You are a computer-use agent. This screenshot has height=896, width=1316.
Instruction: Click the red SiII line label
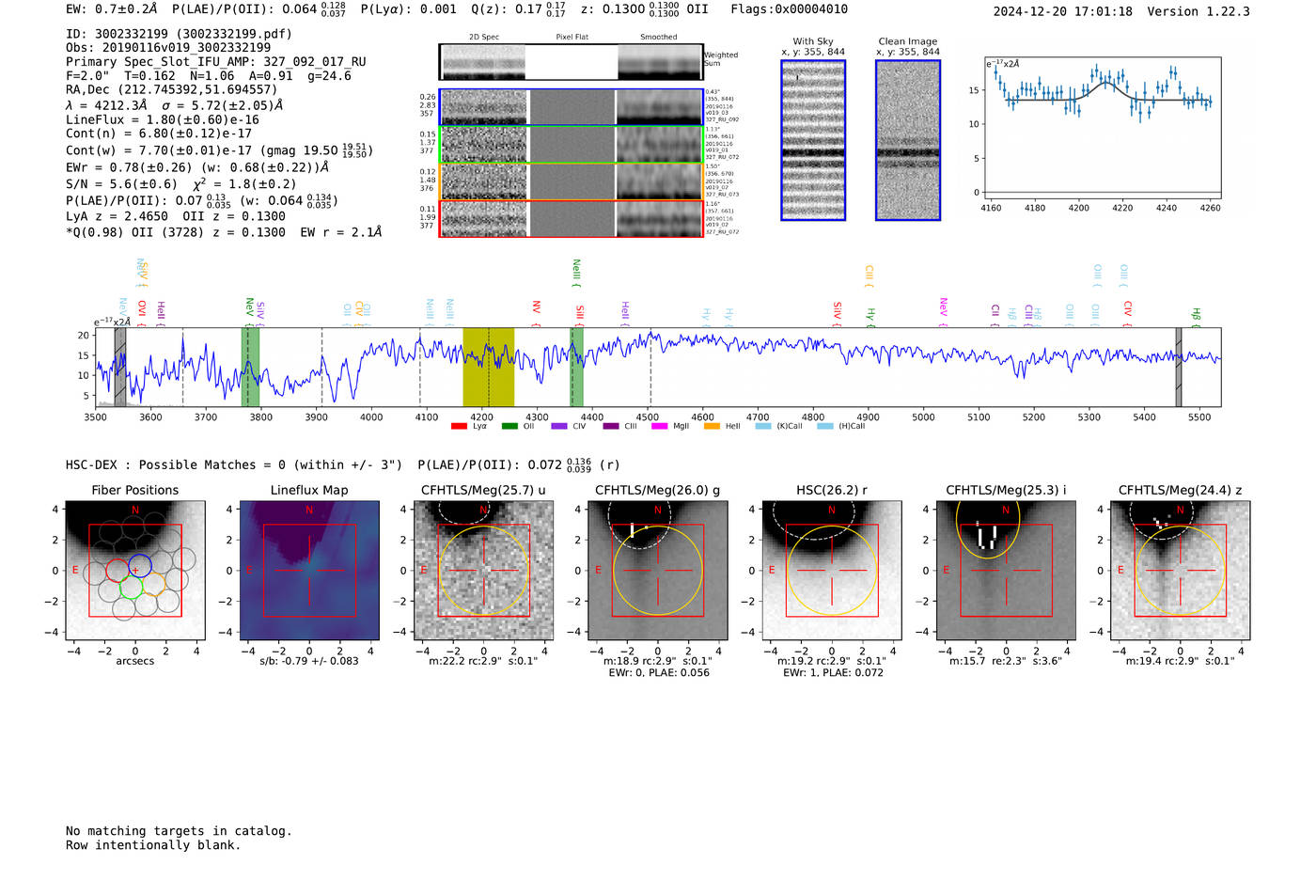[580, 314]
